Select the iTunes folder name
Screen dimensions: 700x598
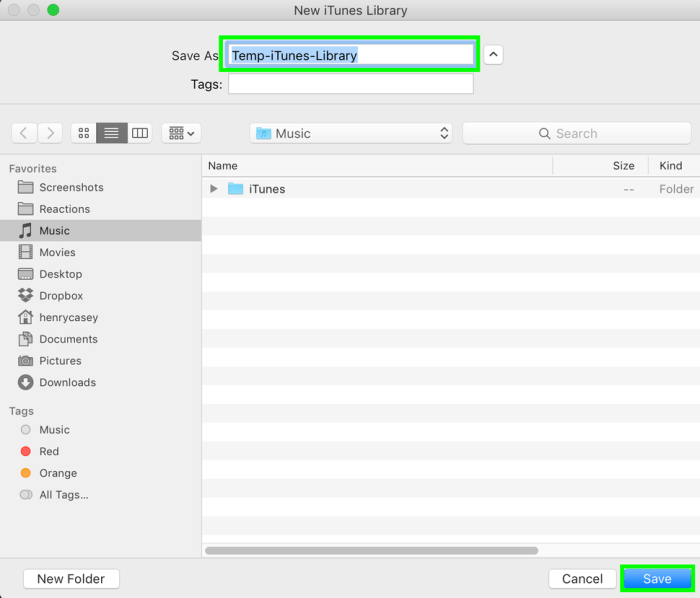[x=267, y=189]
